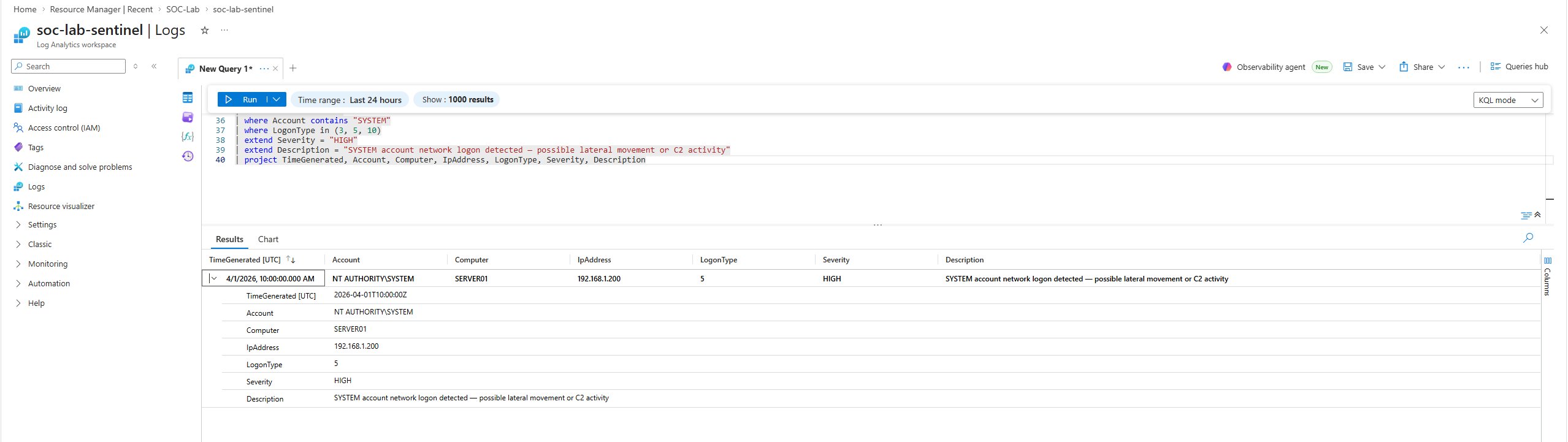Viewport: 1568px width, 442px height.
Task: Go to SOC-Lab breadcrumb
Action: pos(183,9)
